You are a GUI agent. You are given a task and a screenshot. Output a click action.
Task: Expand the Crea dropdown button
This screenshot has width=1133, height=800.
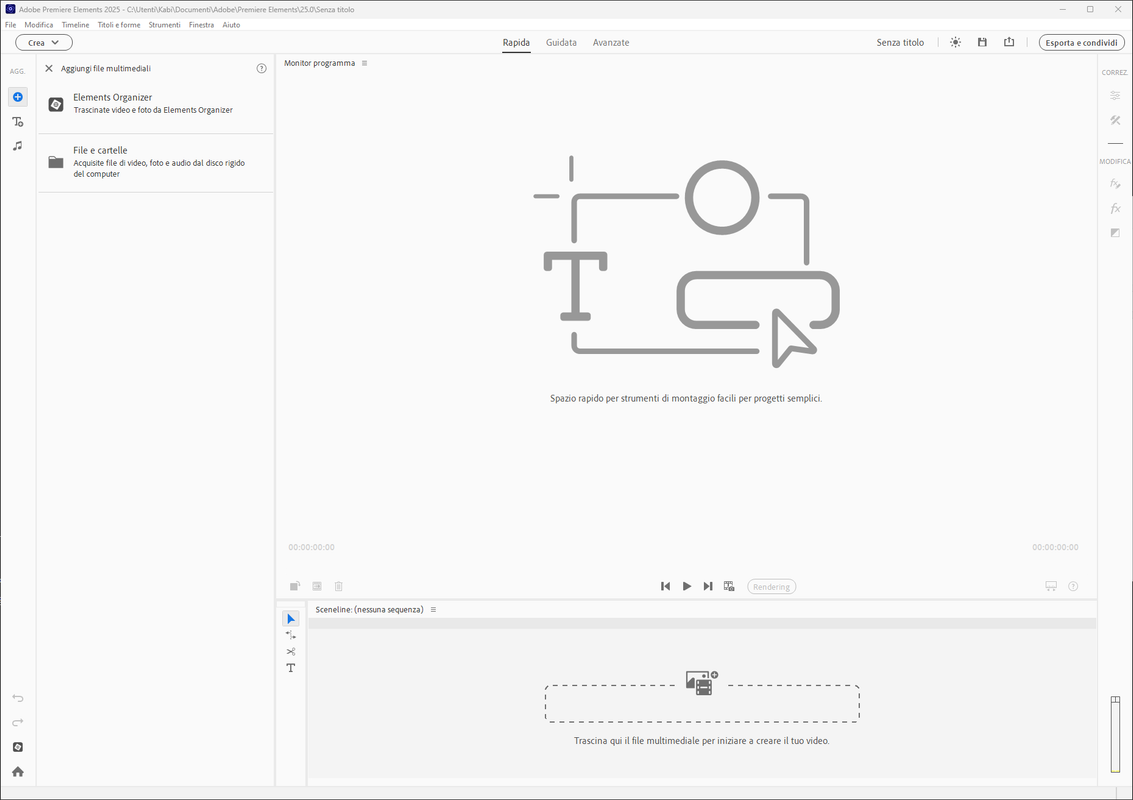pyautogui.click(x=44, y=43)
